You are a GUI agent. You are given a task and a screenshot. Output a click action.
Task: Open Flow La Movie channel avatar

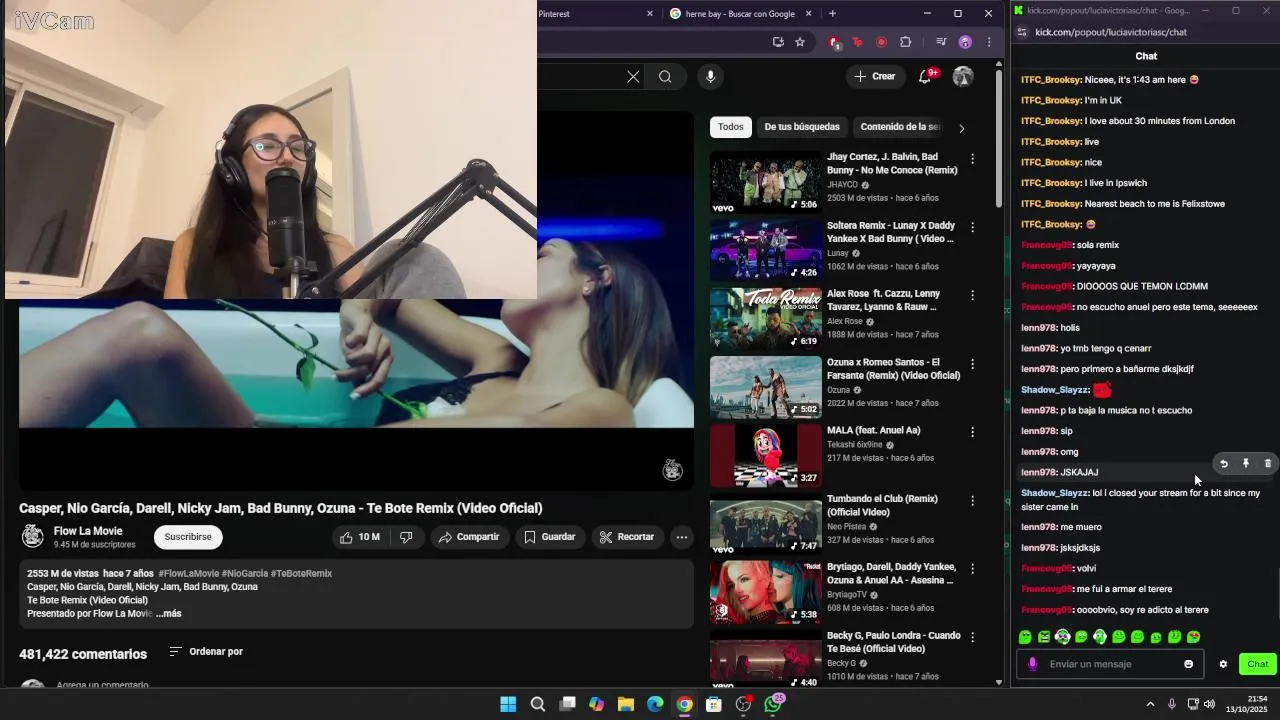33,537
